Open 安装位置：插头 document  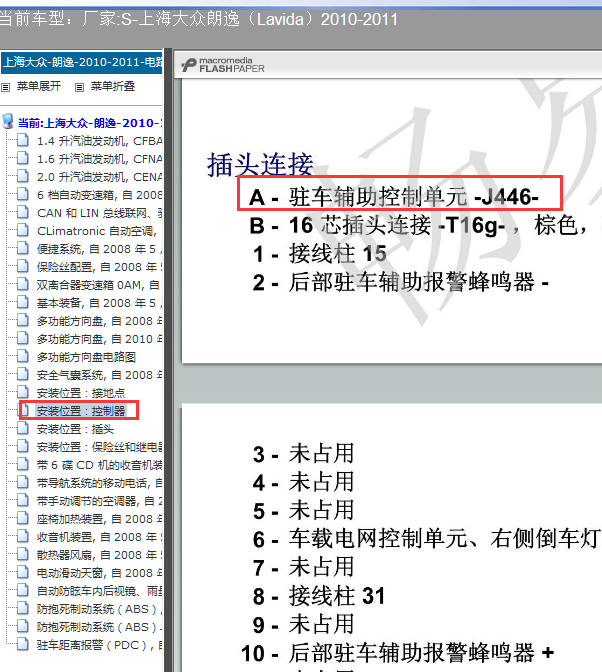[x=75, y=429]
